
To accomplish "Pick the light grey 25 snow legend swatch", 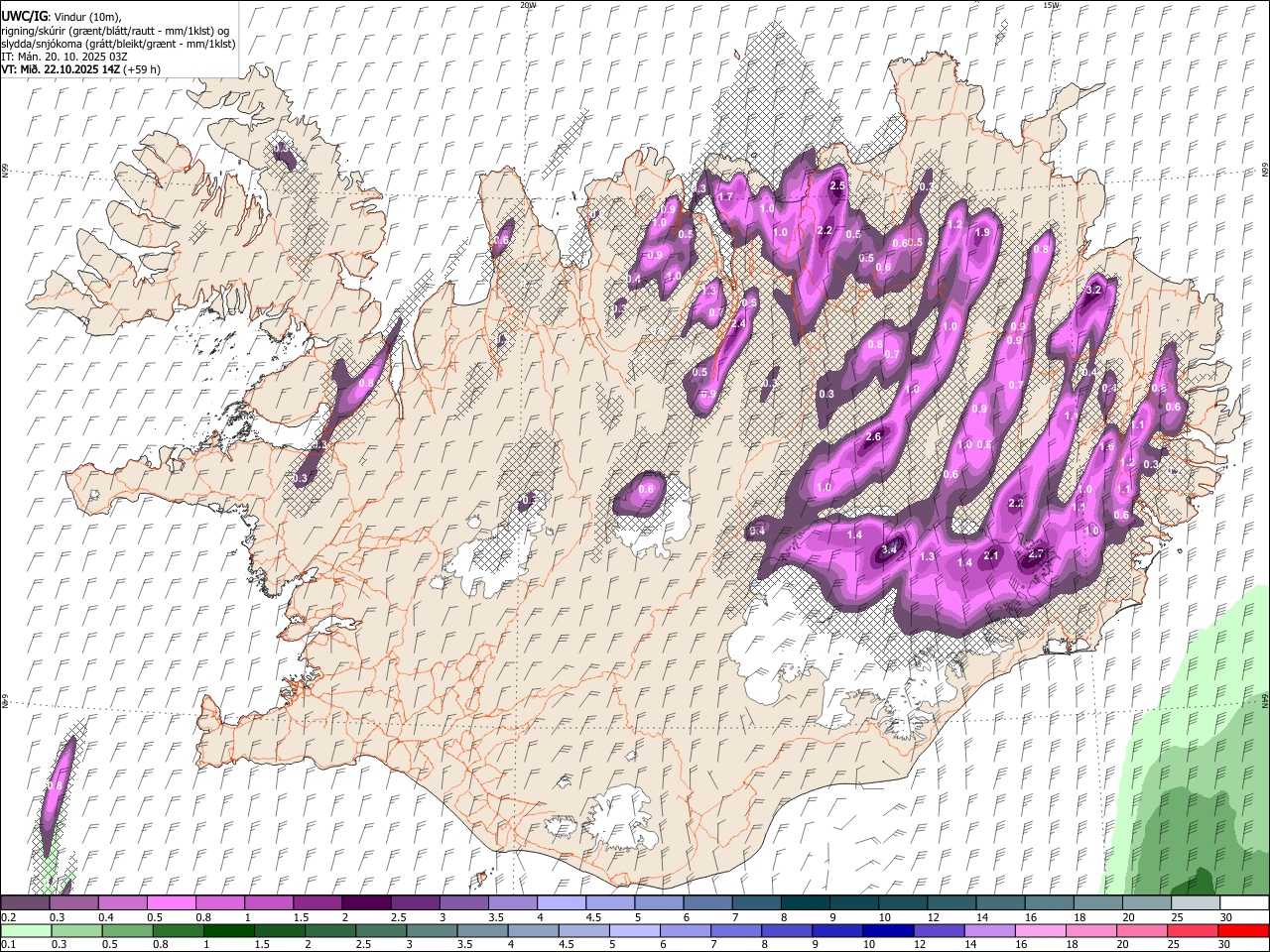I will click(x=1196, y=903).
